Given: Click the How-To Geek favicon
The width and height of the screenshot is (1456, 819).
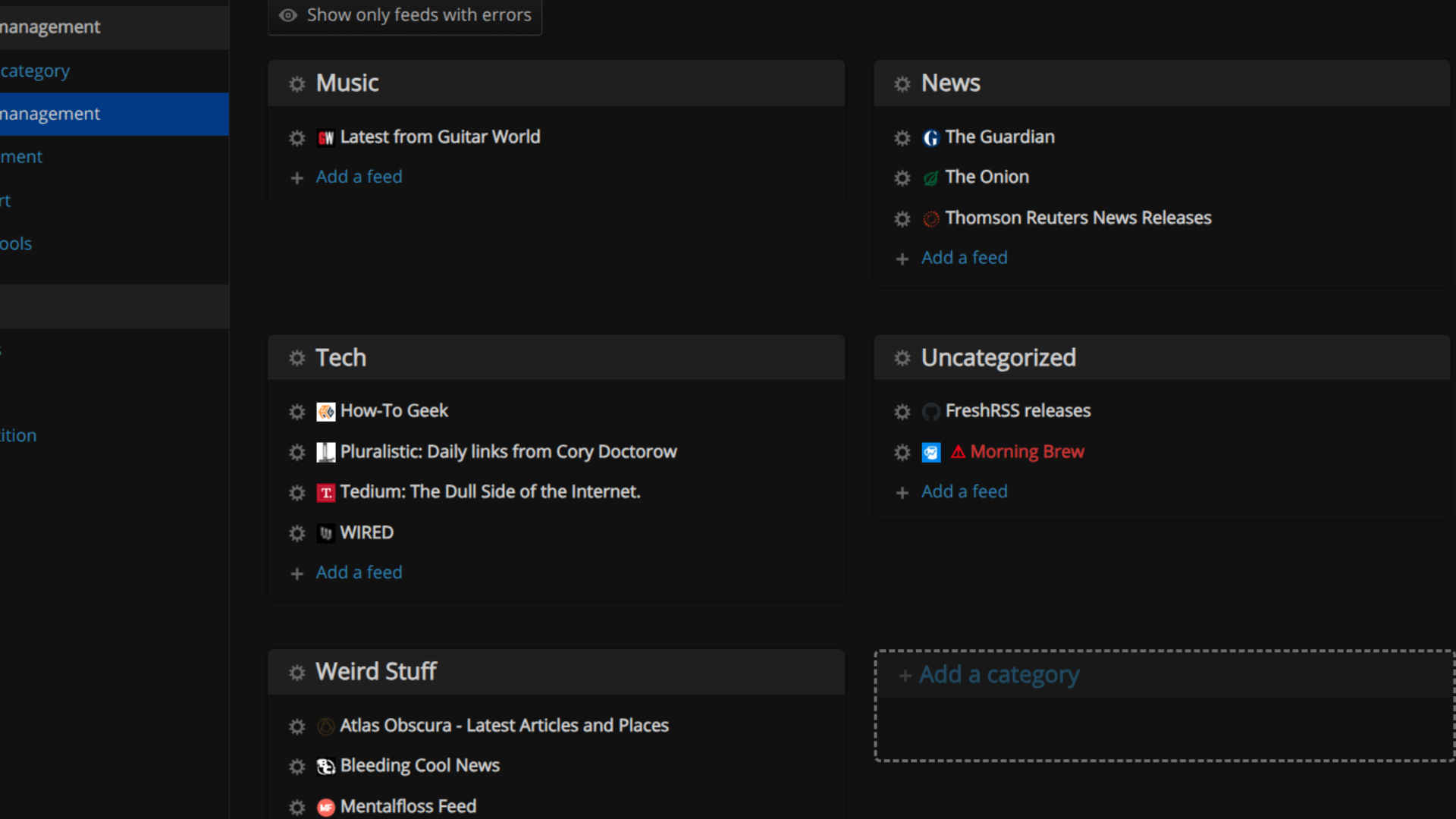Looking at the screenshot, I should coord(325,412).
